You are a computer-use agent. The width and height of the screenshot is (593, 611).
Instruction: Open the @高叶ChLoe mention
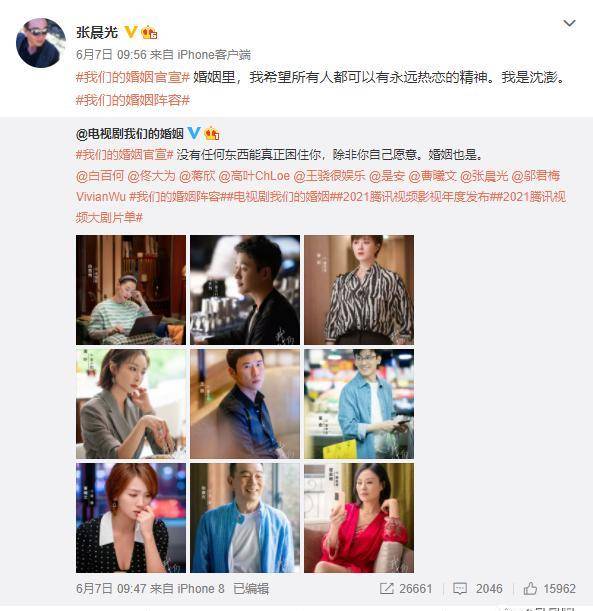pos(254,176)
